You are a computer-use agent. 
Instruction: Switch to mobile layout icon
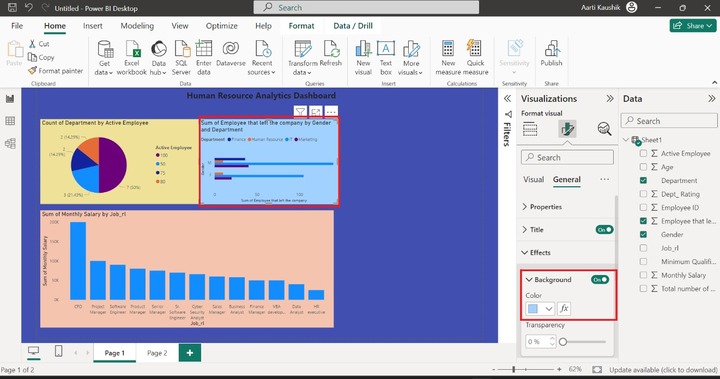pyautogui.click(x=59, y=351)
